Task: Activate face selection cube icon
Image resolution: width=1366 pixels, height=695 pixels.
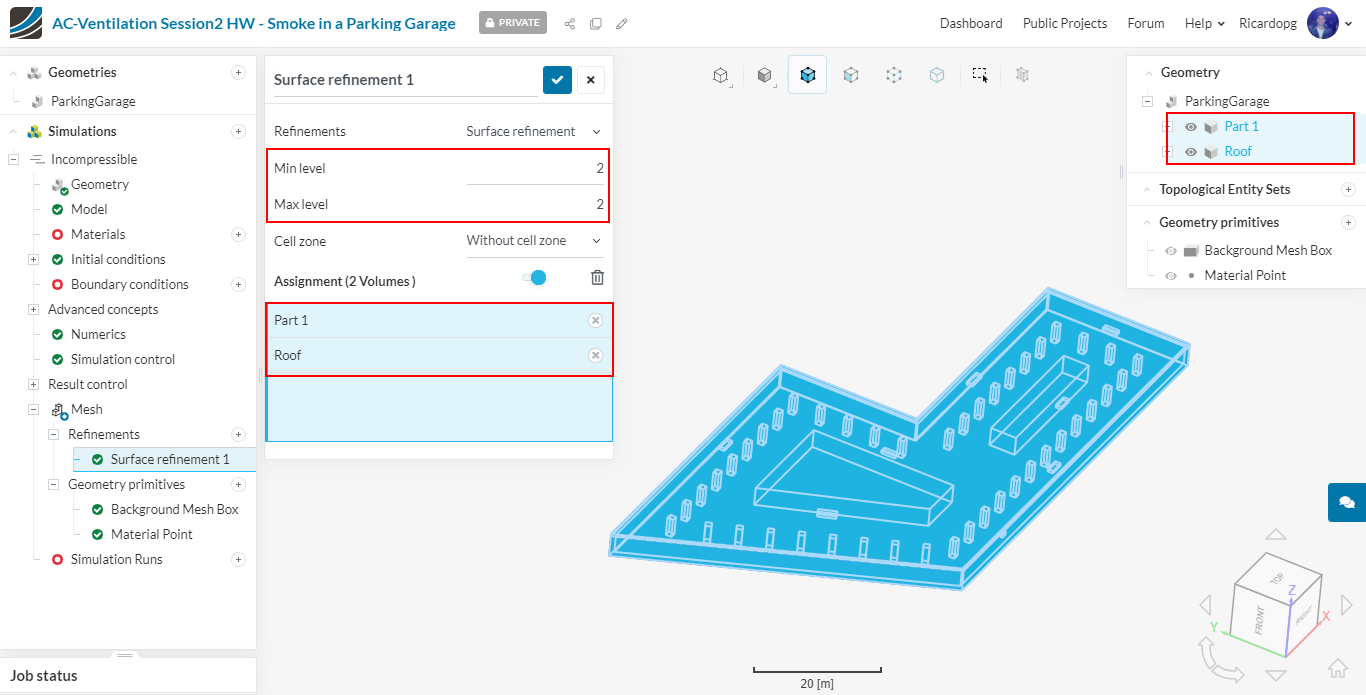Action: pos(851,75)
